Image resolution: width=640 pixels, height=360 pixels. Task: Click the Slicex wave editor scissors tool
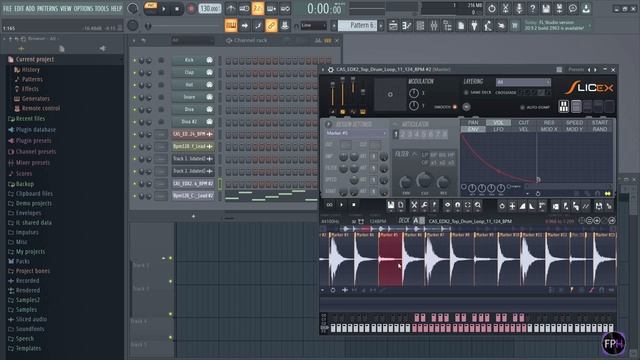pyautogui.click(x=414, y=205)
